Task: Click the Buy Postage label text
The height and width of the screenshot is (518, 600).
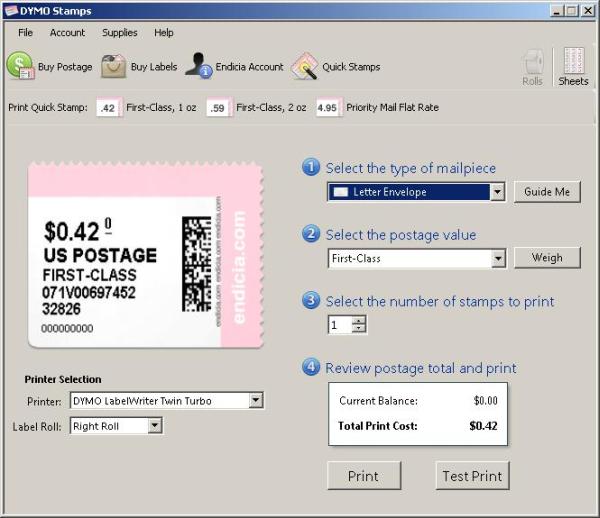Action: point(65,67)
